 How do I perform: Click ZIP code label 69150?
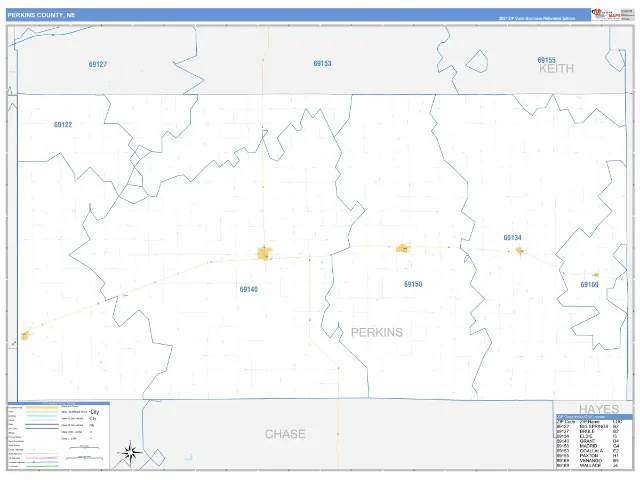coord(413,284)
